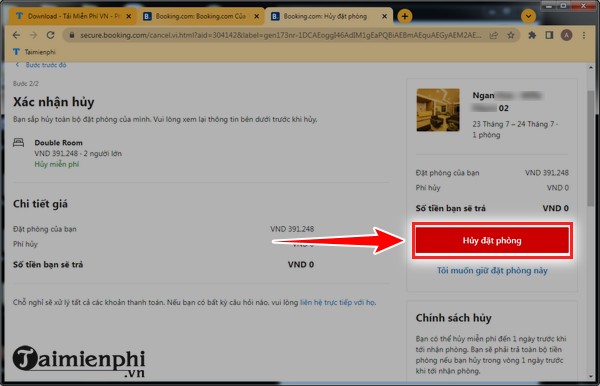This screenshot has height=386, width=600.
Task: Open liên hệ trực tiếp với họ link
Action: (338, 302)
